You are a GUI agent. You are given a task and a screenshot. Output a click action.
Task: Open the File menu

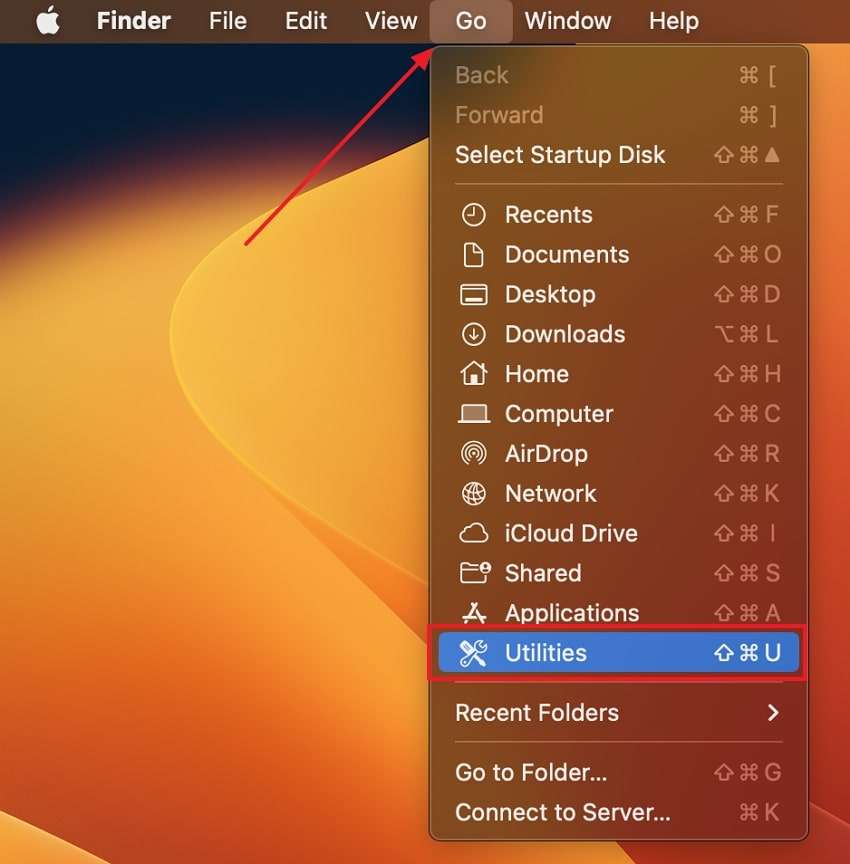click(228, 21)
